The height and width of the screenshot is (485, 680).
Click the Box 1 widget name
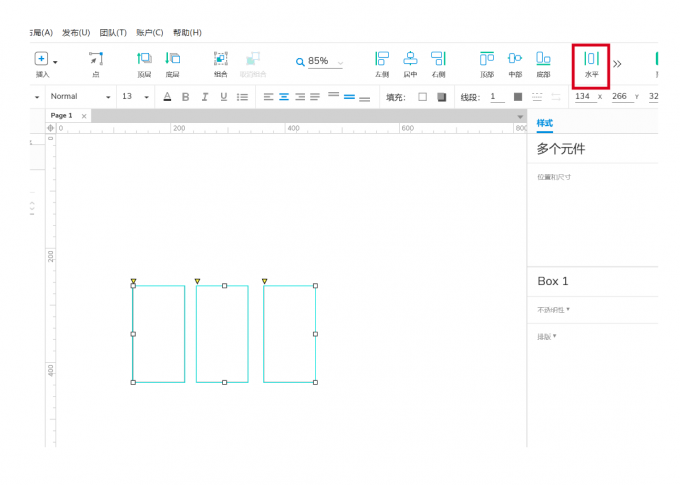point(553,281)
